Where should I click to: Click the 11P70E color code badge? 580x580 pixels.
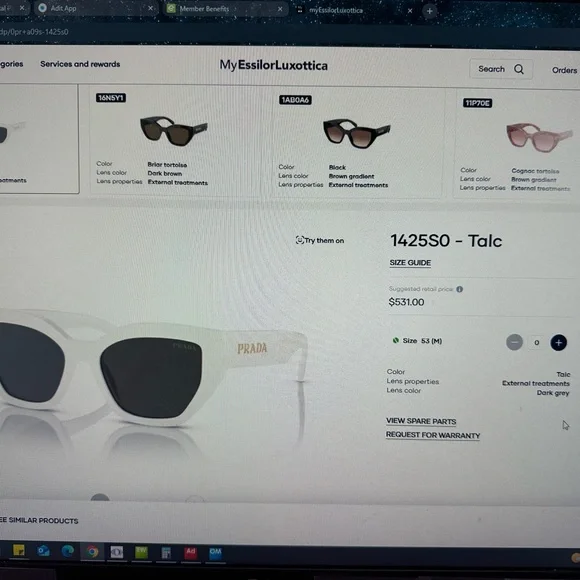(x=478, y=103)
